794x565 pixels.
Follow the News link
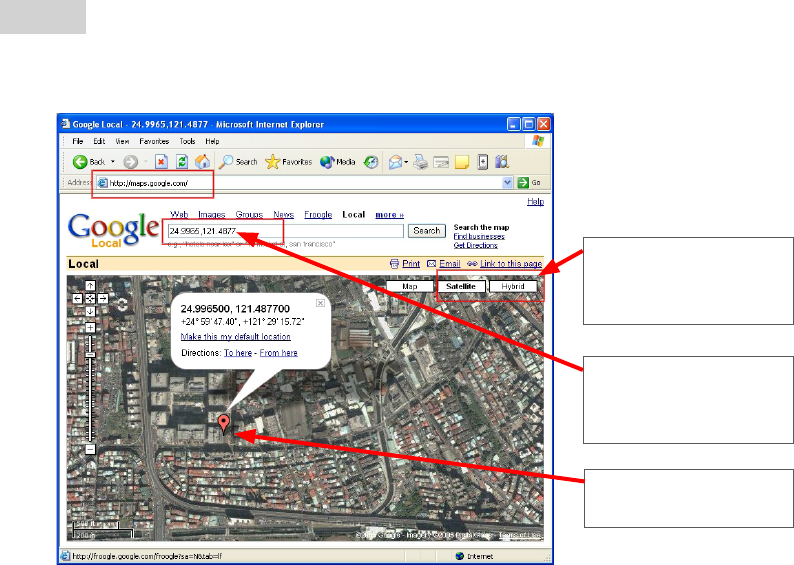284,215
